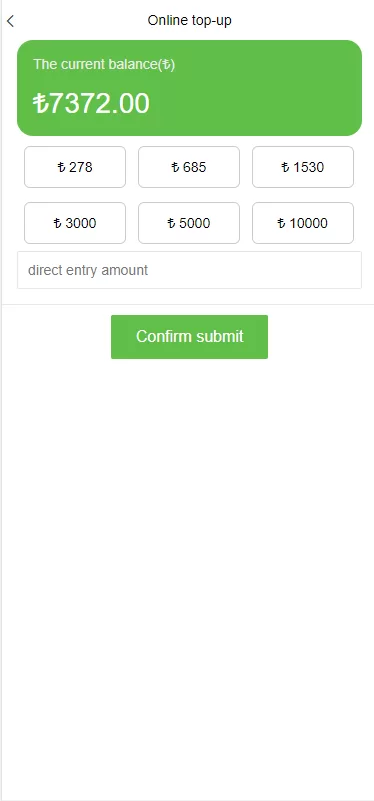
Task: Select the ₺ 3000 top-up amount
Action: (x=75, y=223)
